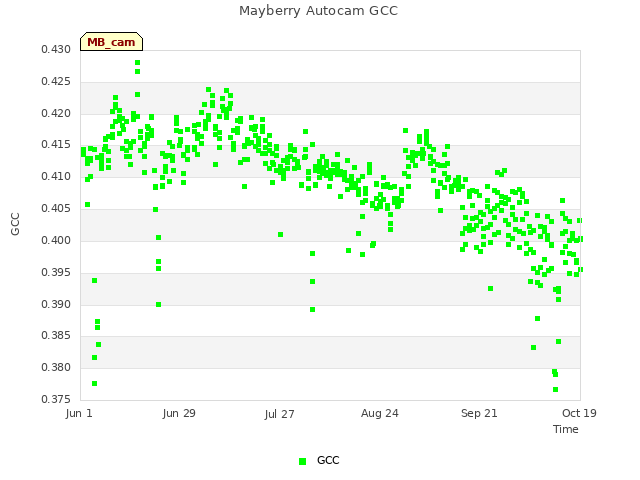Click the Oct 19 x-axis label
640x480 pixels.
pyautogui.click(x=579, y=413)
